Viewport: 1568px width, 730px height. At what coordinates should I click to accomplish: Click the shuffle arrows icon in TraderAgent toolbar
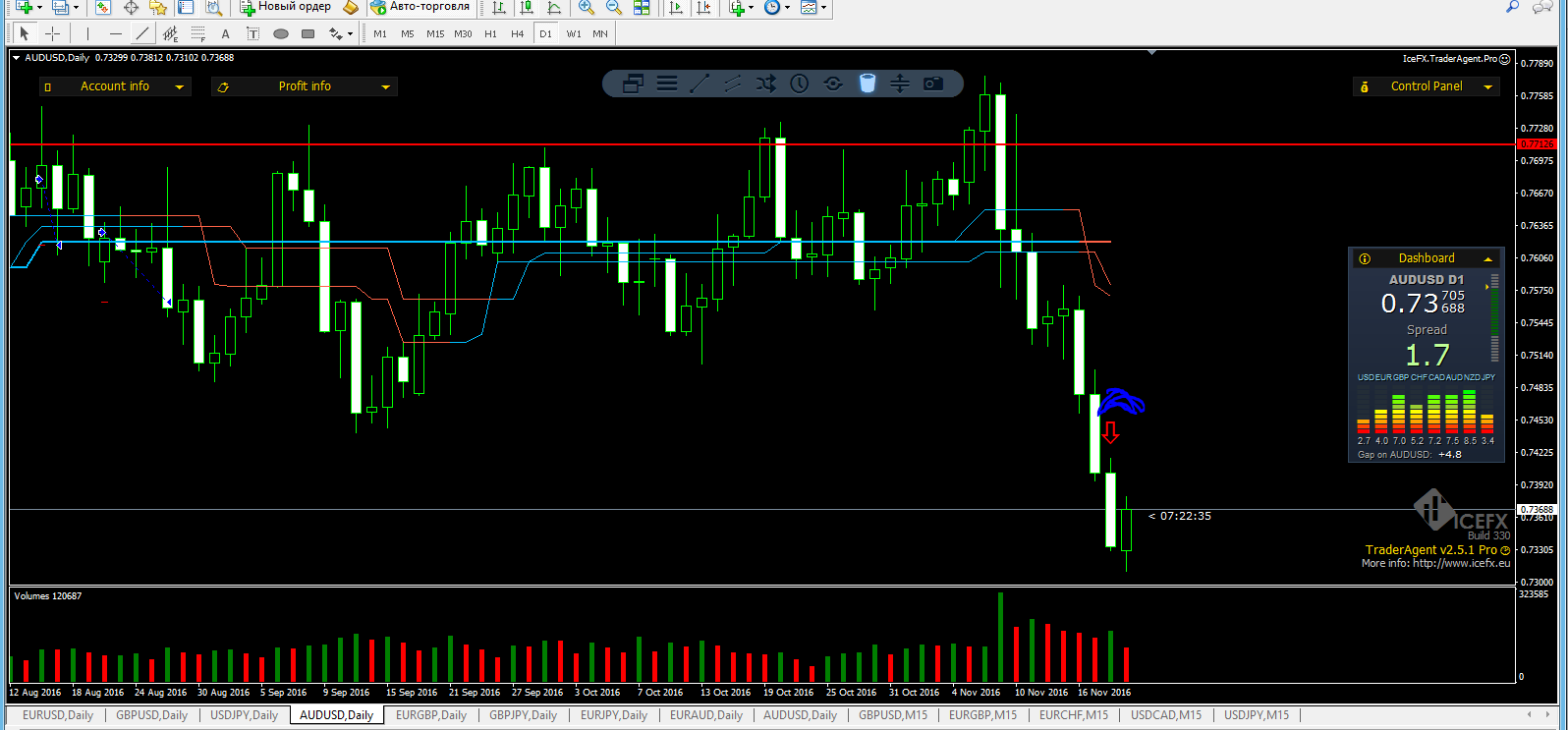pyautogui.click(x=766, y=84)
